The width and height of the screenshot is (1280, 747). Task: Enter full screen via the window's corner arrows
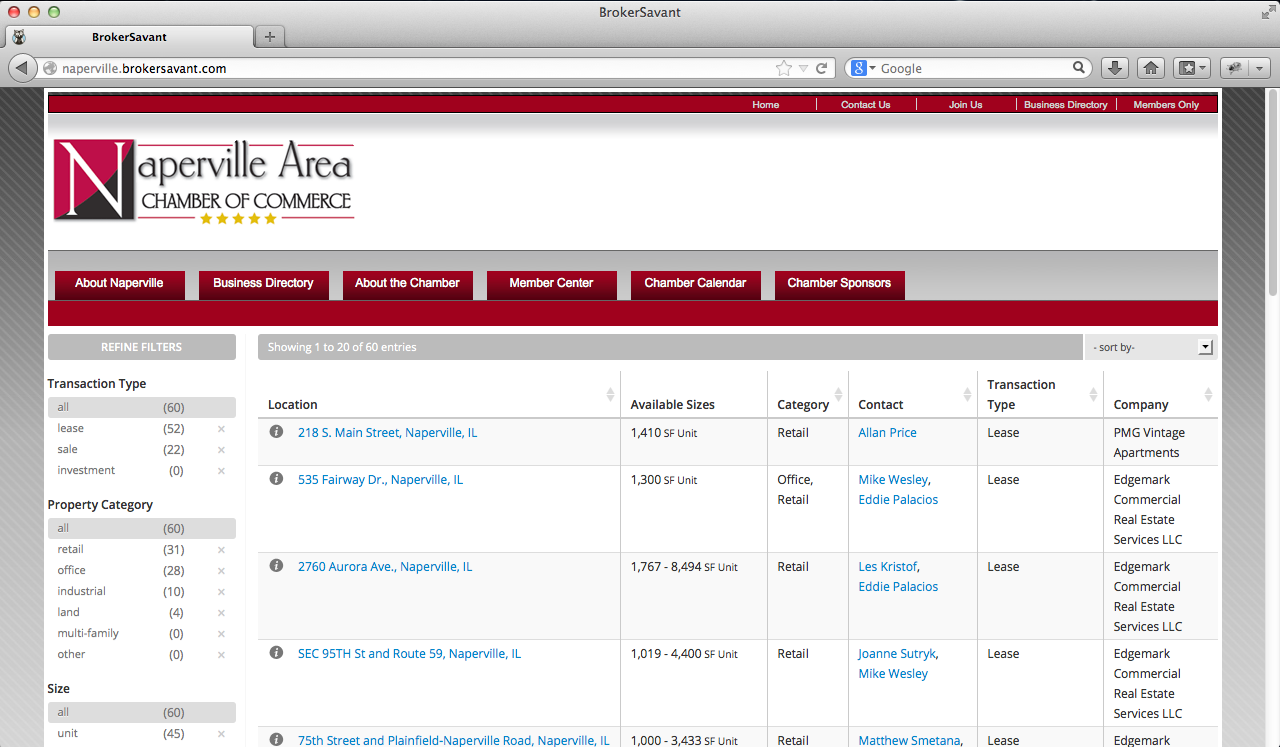tap(1268, 12)
